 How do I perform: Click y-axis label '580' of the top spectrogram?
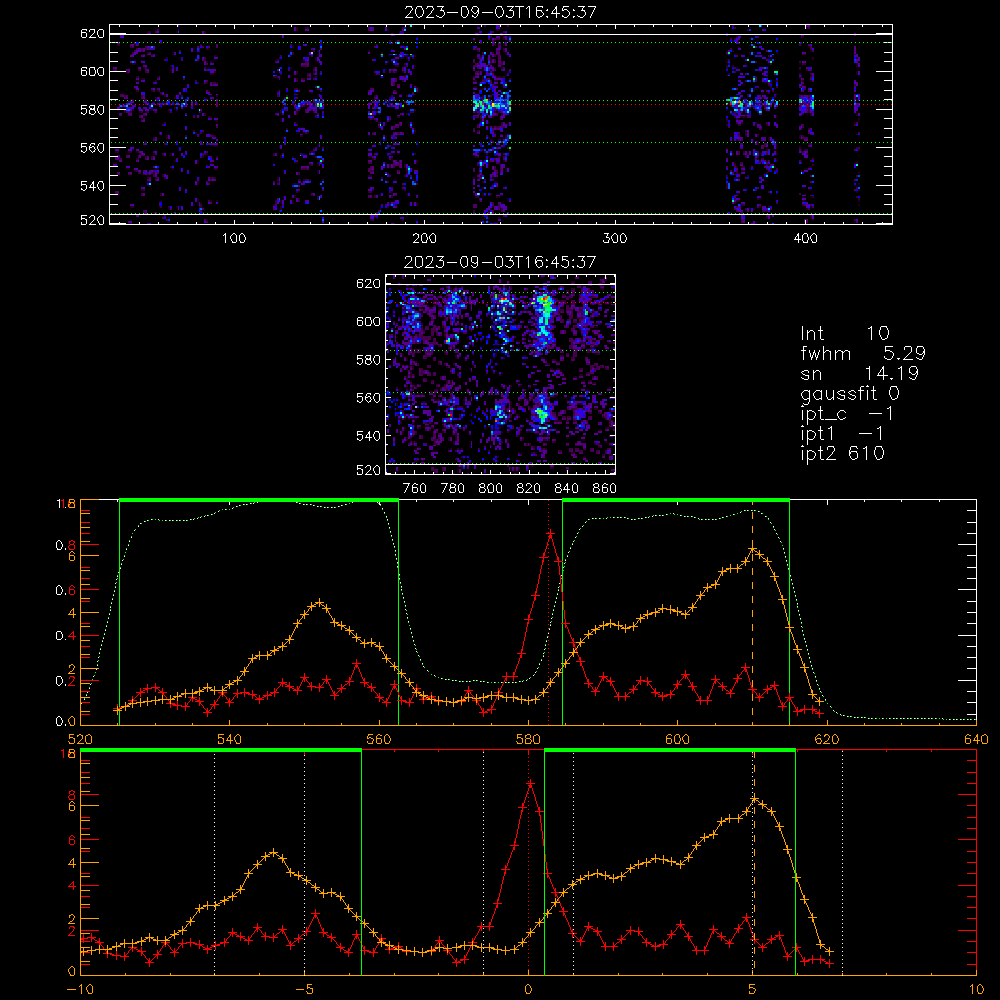92,110
